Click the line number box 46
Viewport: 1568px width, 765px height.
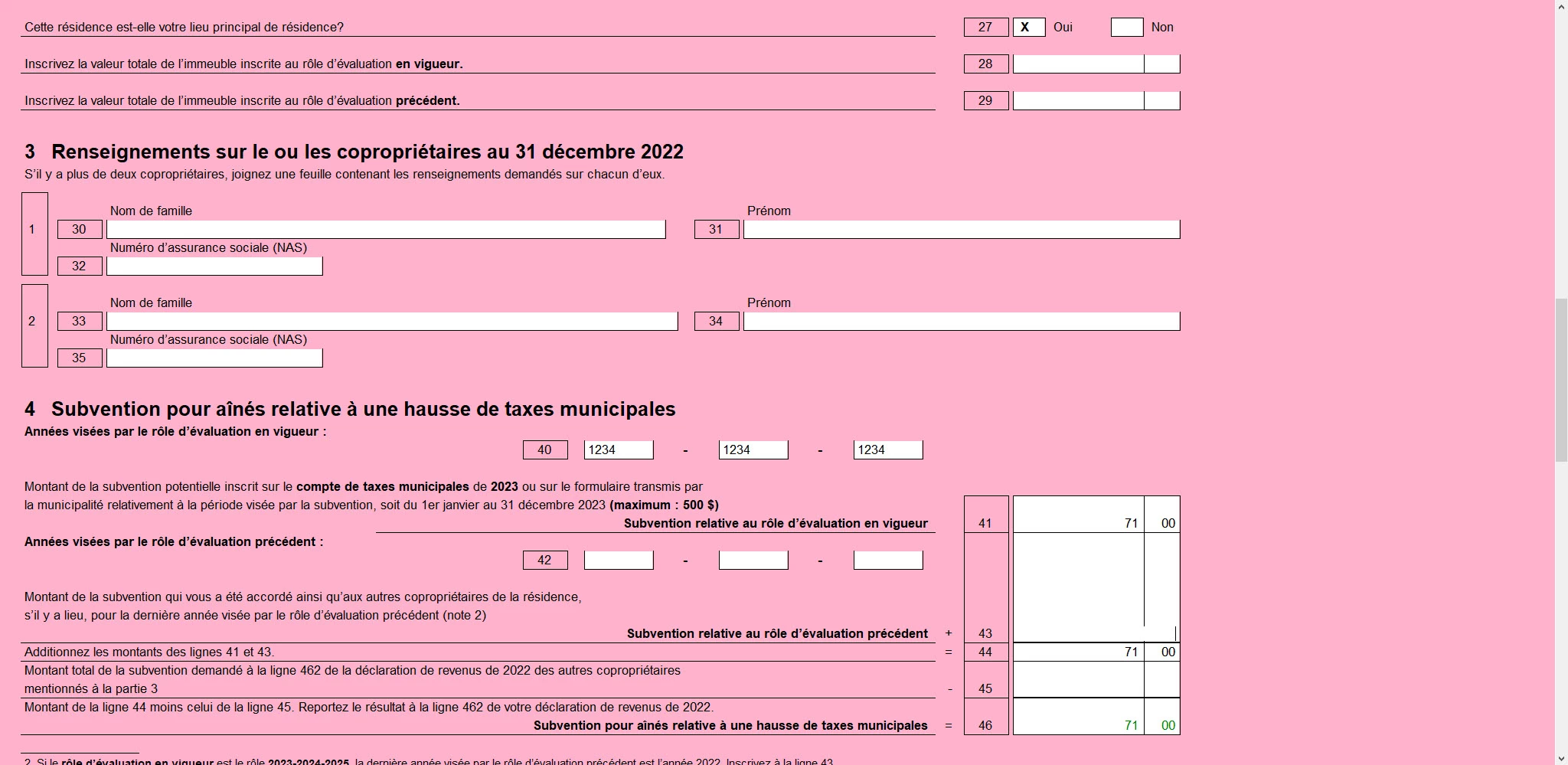click(x=986, y=717)
